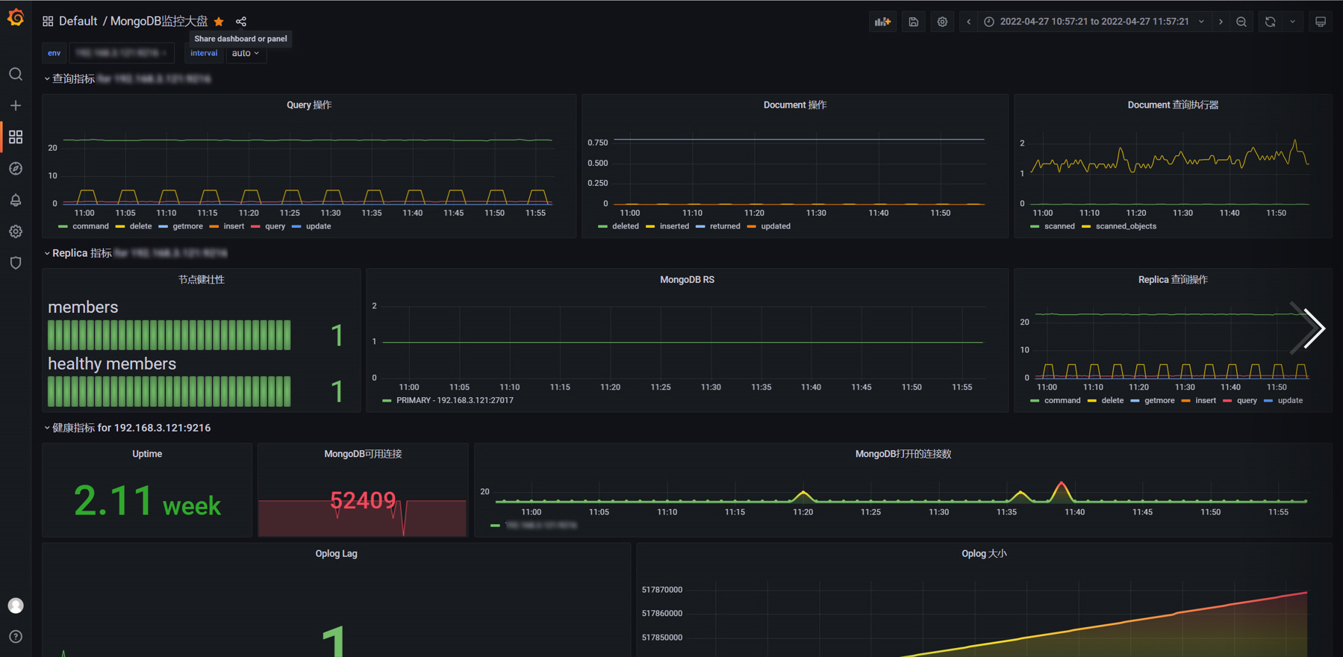Open the Query 操作 panel title menu
The width and height of the screenshot is (1343, 657).
pyautogui.click(x=308, y=105)
